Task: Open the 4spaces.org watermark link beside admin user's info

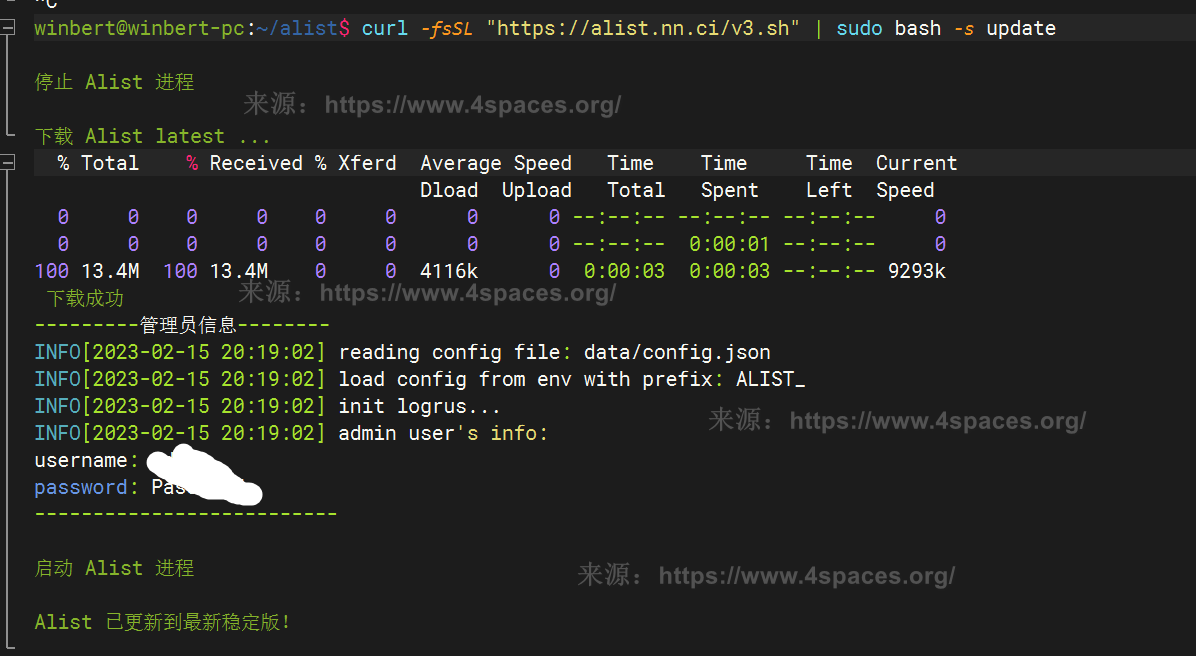Action: 937,421
